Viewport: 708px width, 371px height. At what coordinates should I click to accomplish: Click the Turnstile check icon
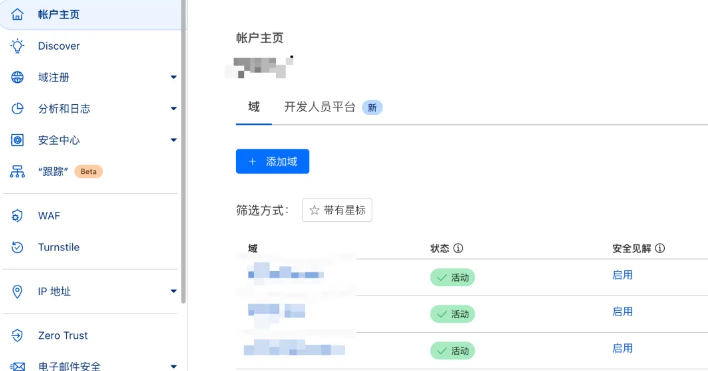coord(17,247)
